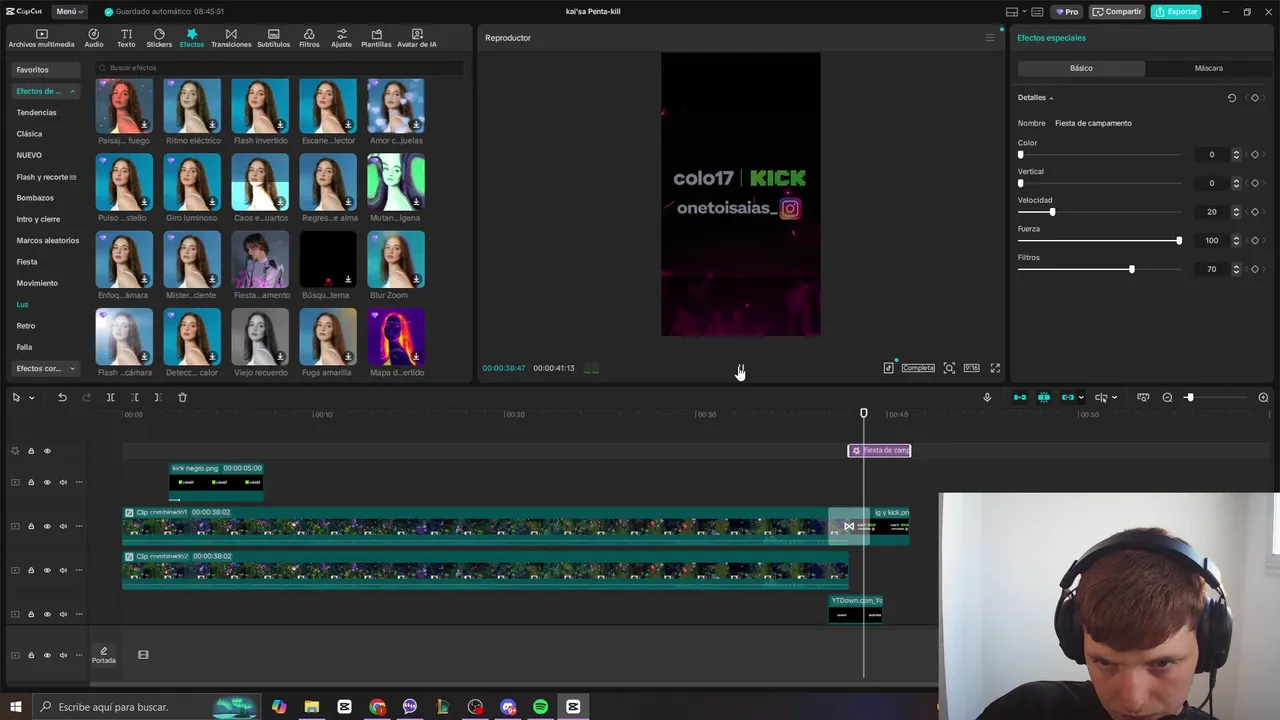The image size is (1280, 720).
Task: Click the delete right trim tool
Action: point(158,397)
